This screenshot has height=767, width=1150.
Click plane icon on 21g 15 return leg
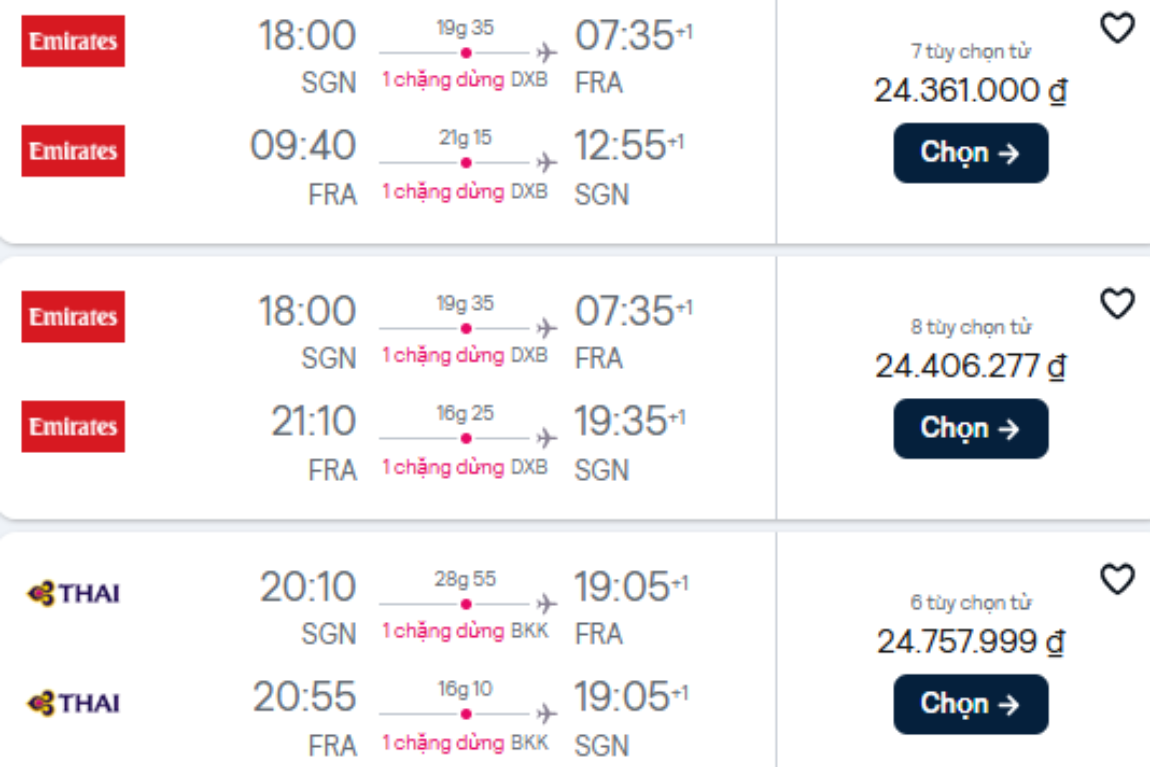[x=546, y=162]
